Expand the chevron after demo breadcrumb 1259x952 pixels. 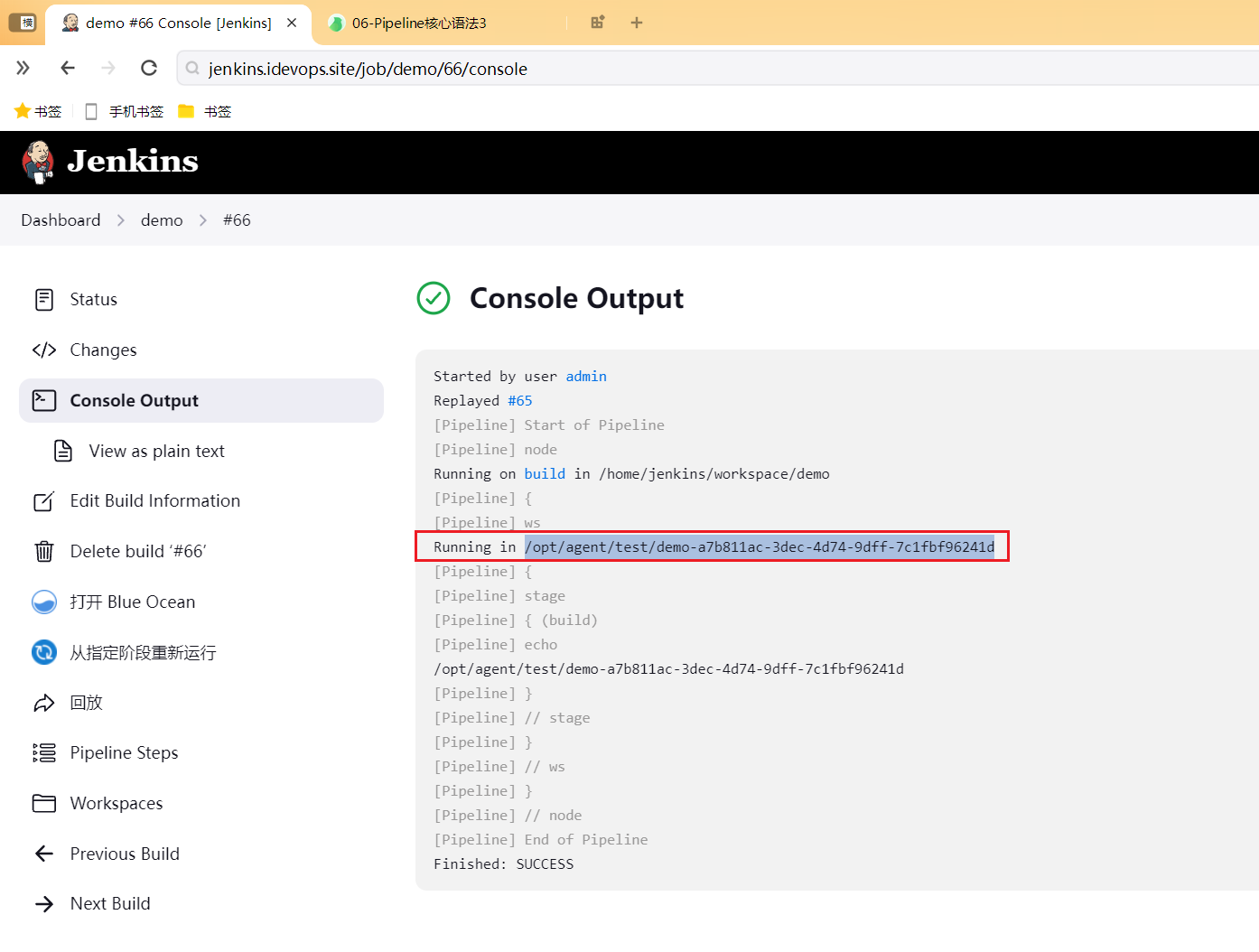point(203,220)
